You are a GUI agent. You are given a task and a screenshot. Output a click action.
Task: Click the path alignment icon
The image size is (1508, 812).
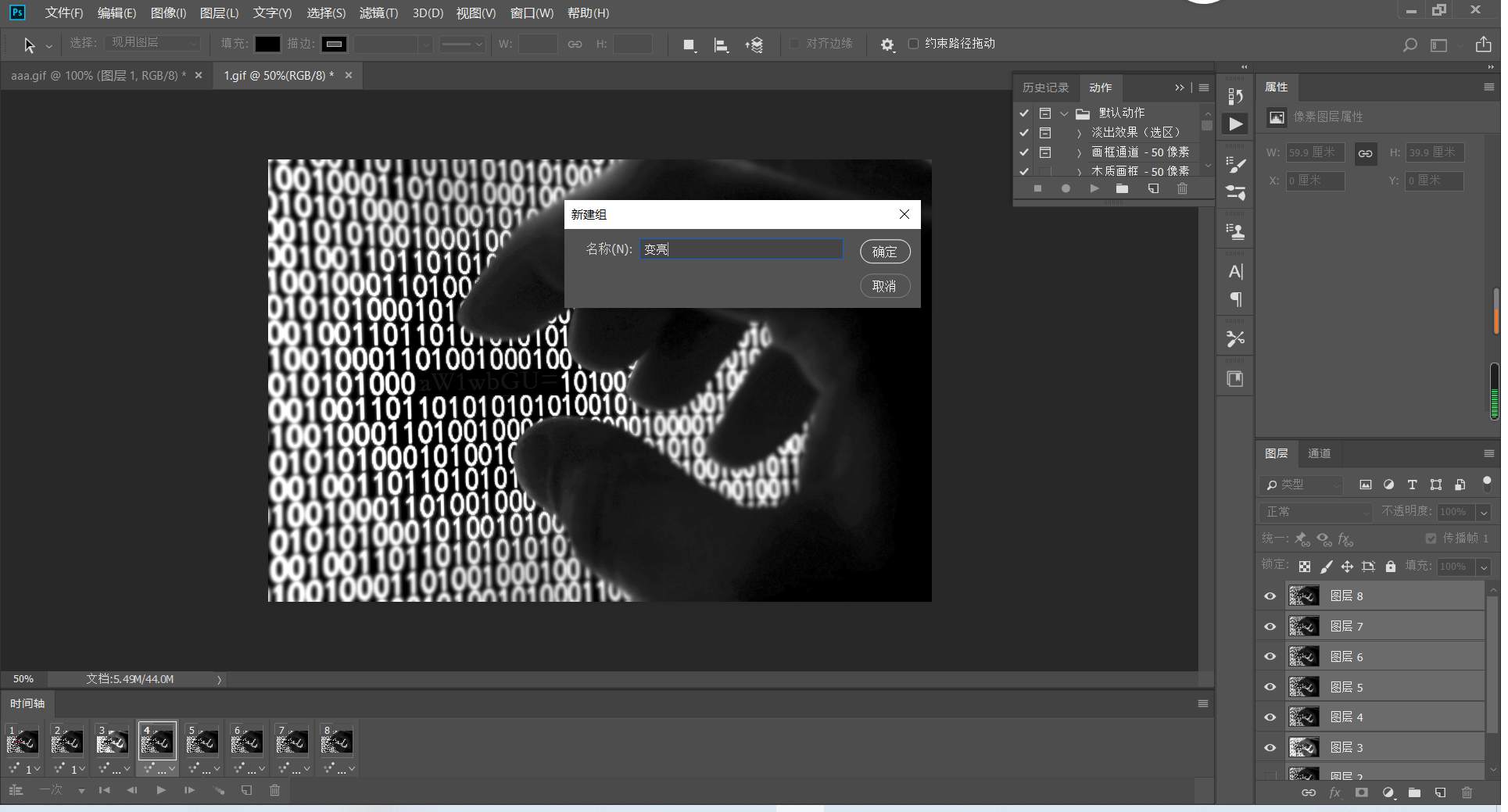click(x=721, y=45)
